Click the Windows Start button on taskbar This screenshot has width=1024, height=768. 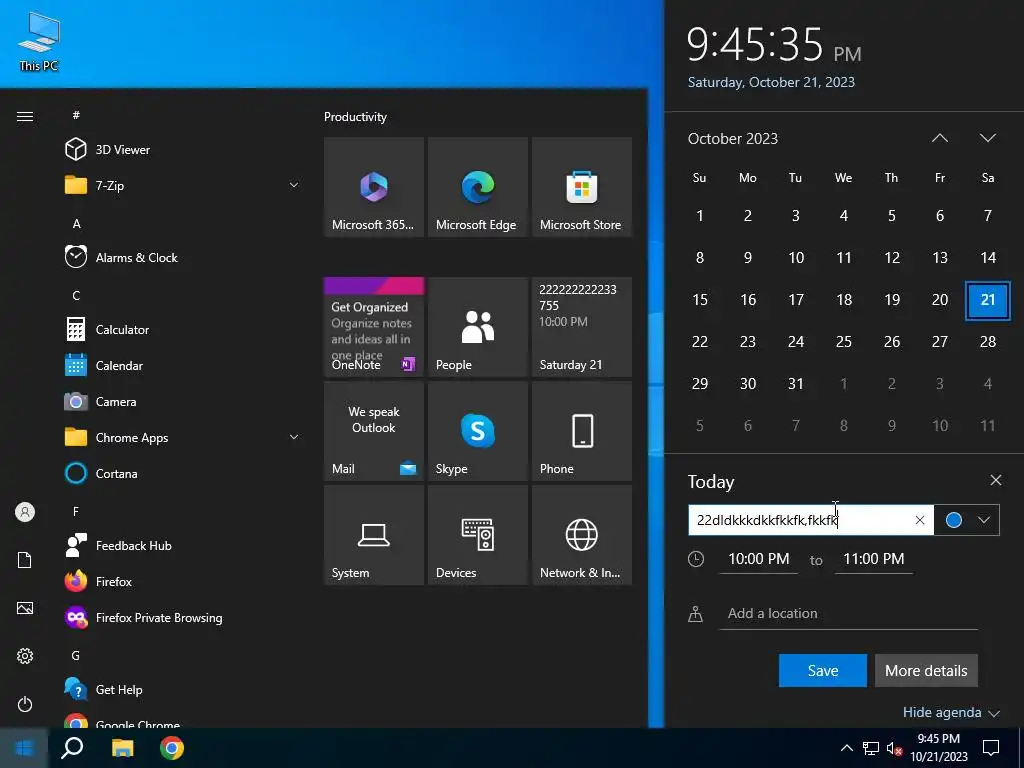coord(24,748)
